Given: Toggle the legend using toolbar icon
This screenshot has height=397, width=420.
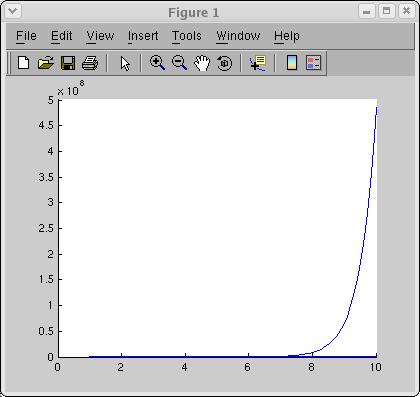Looking at the screenshot, I should pyautogui.click(x=314, y=63).
